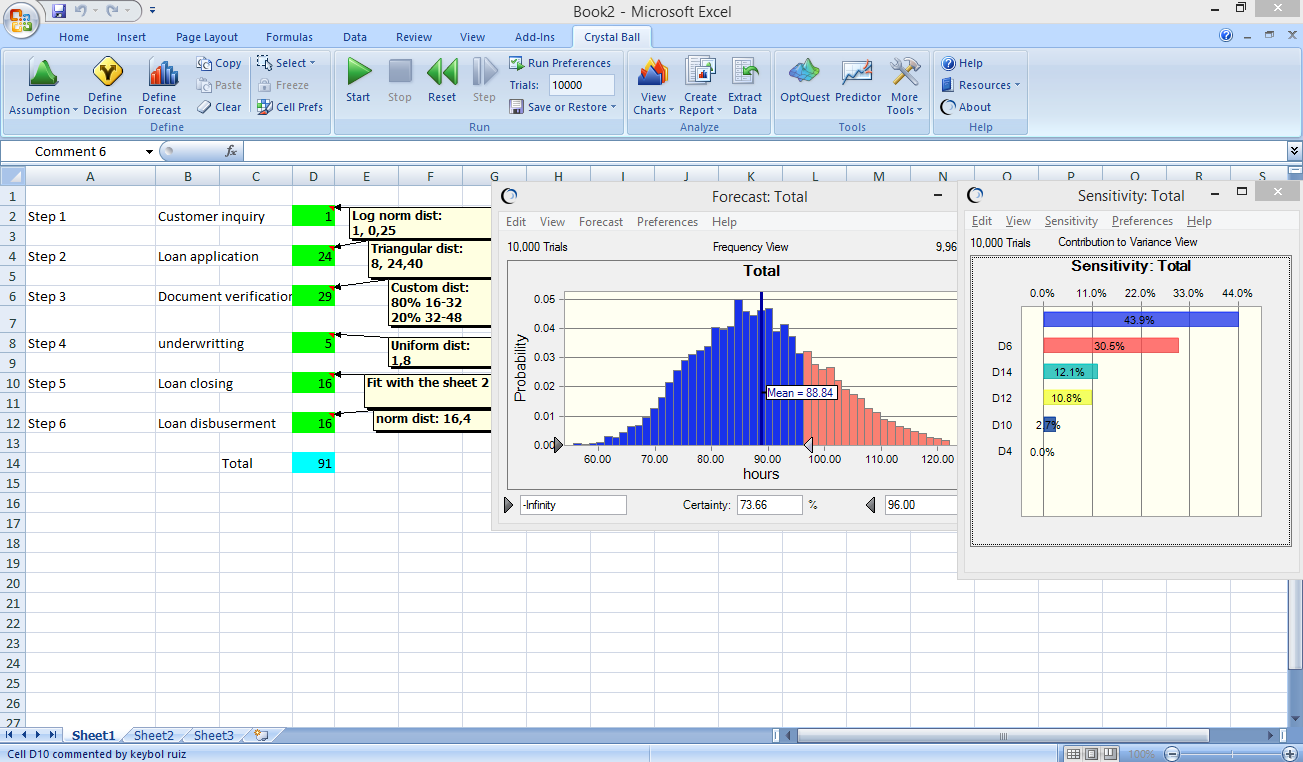This screenshot has width=1303, height=762.
Task: Click the D14 sensitivity bar
Action: click(1070, 371)
